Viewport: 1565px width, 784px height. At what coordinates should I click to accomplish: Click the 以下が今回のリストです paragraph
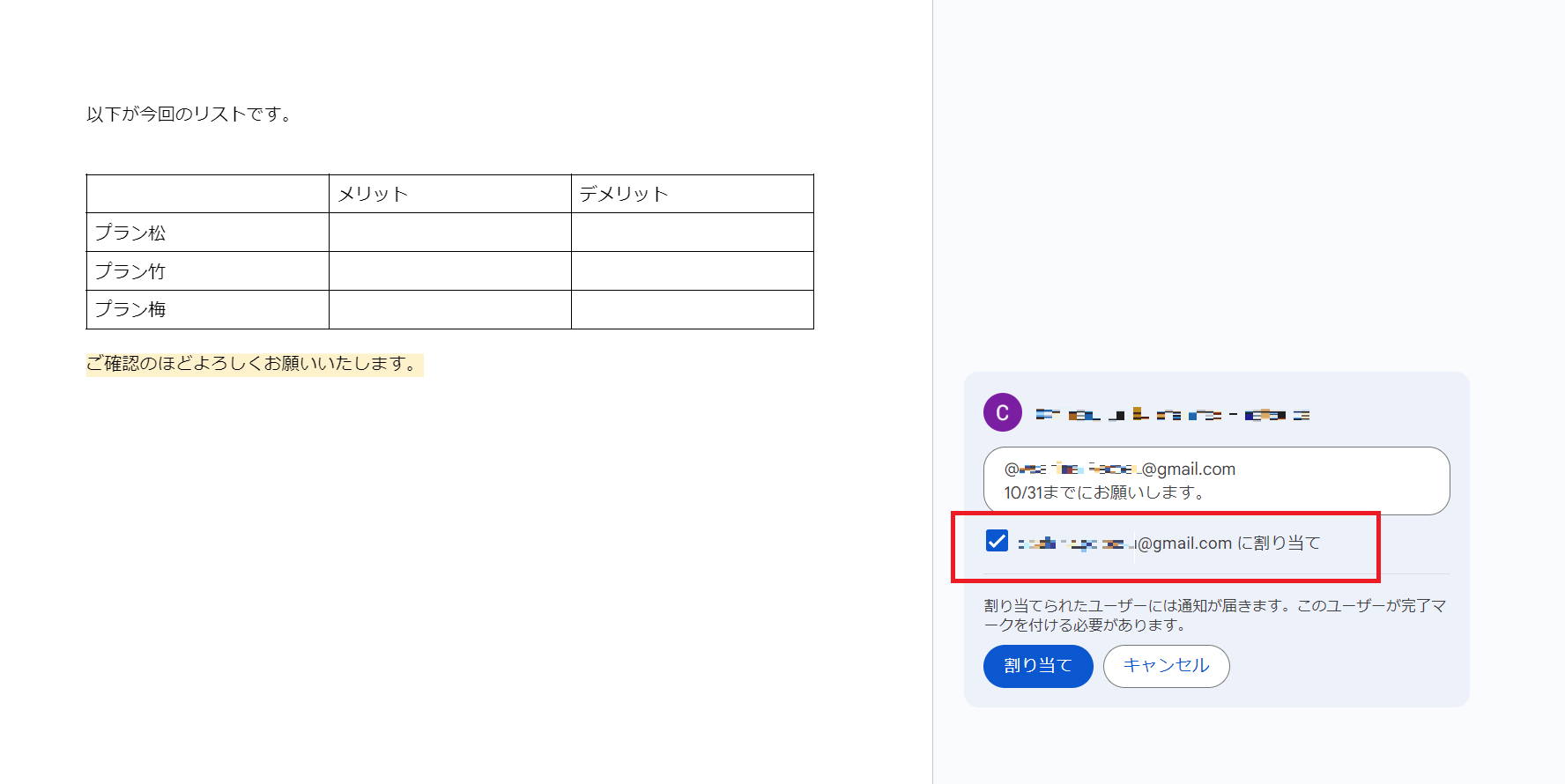tap(189, 115)
